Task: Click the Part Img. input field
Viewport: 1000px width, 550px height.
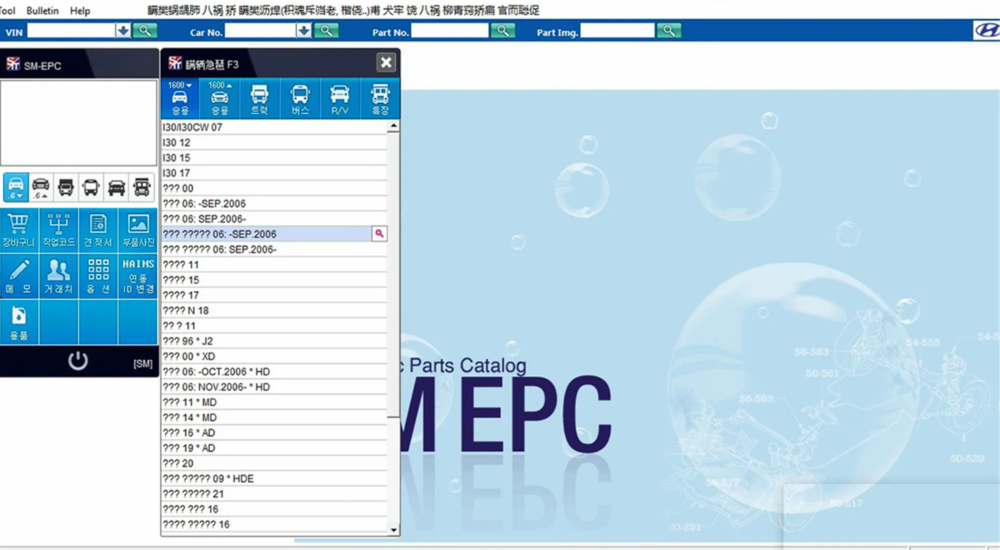Action: coord(617,31)
